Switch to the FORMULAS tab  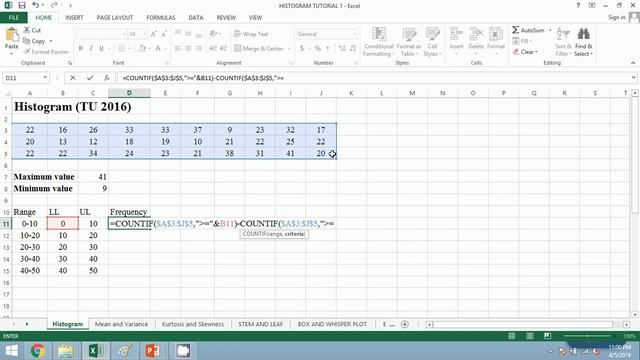(x=161, y=18)
